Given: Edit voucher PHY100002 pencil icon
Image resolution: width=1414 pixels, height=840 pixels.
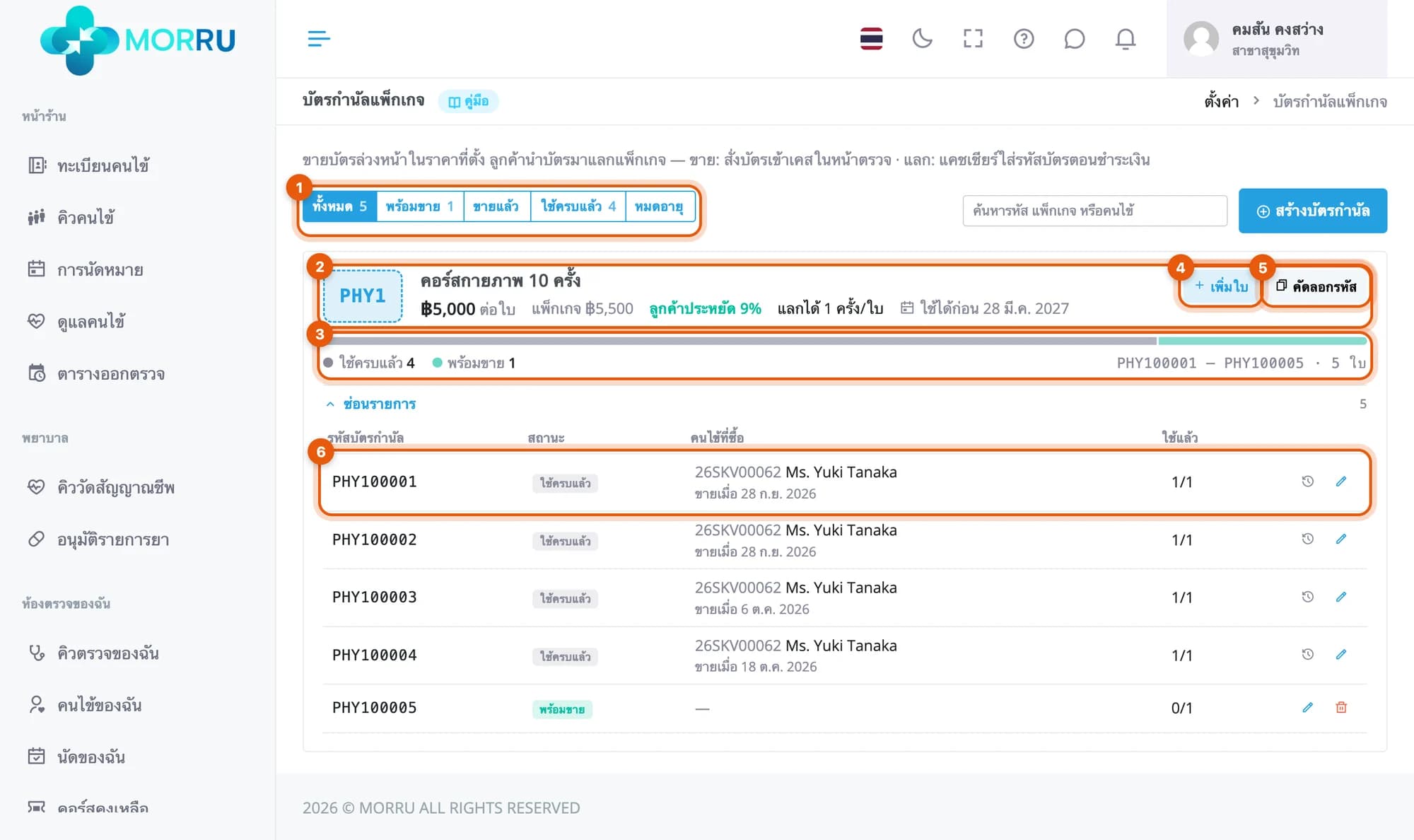Looking at the screenshot, I should (x=1341, y=539).
